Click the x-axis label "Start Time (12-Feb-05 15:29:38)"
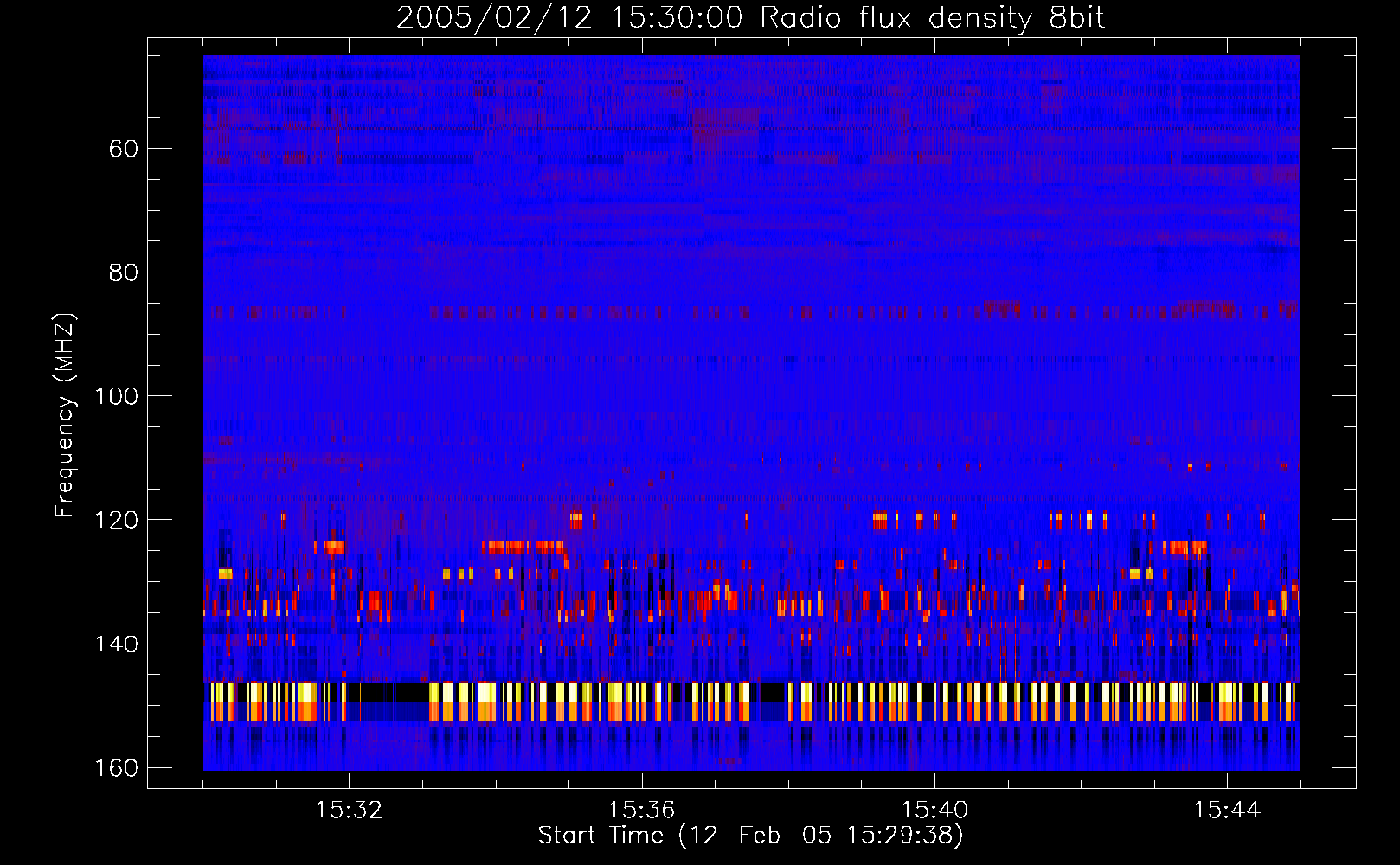Viewport: 1400px width, 865px height. [750, 836]
